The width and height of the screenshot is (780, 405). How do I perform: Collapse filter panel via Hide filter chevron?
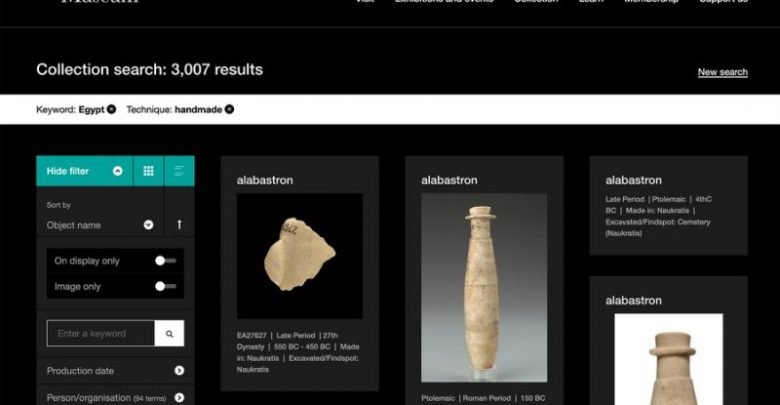(x=117, y=171)
